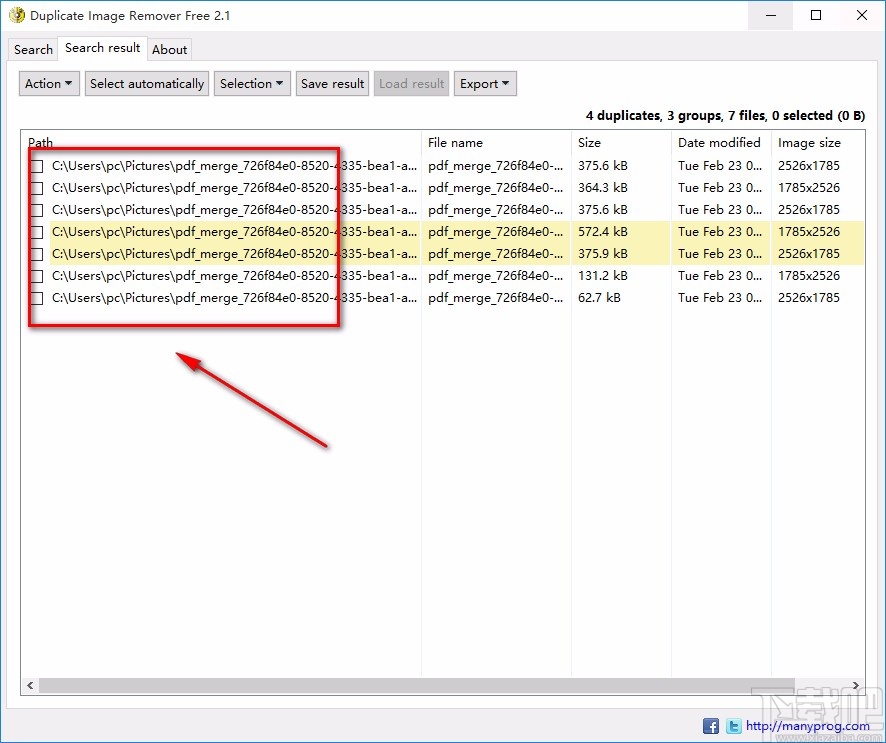Click the right scroll arrow

(857, 686)
